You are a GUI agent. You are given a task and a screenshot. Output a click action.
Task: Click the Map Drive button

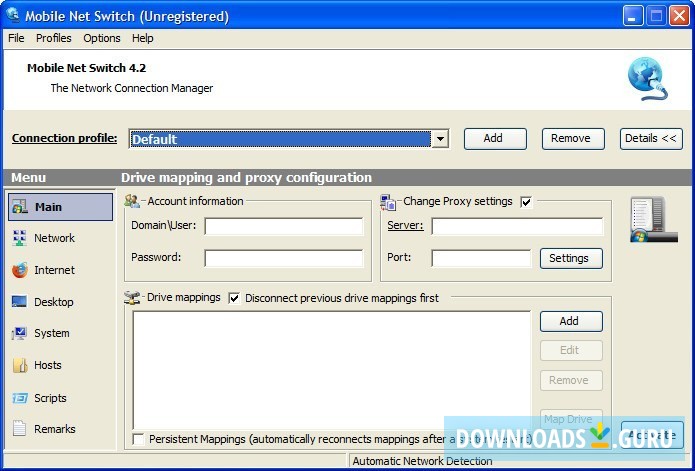(x=571, y=419)
